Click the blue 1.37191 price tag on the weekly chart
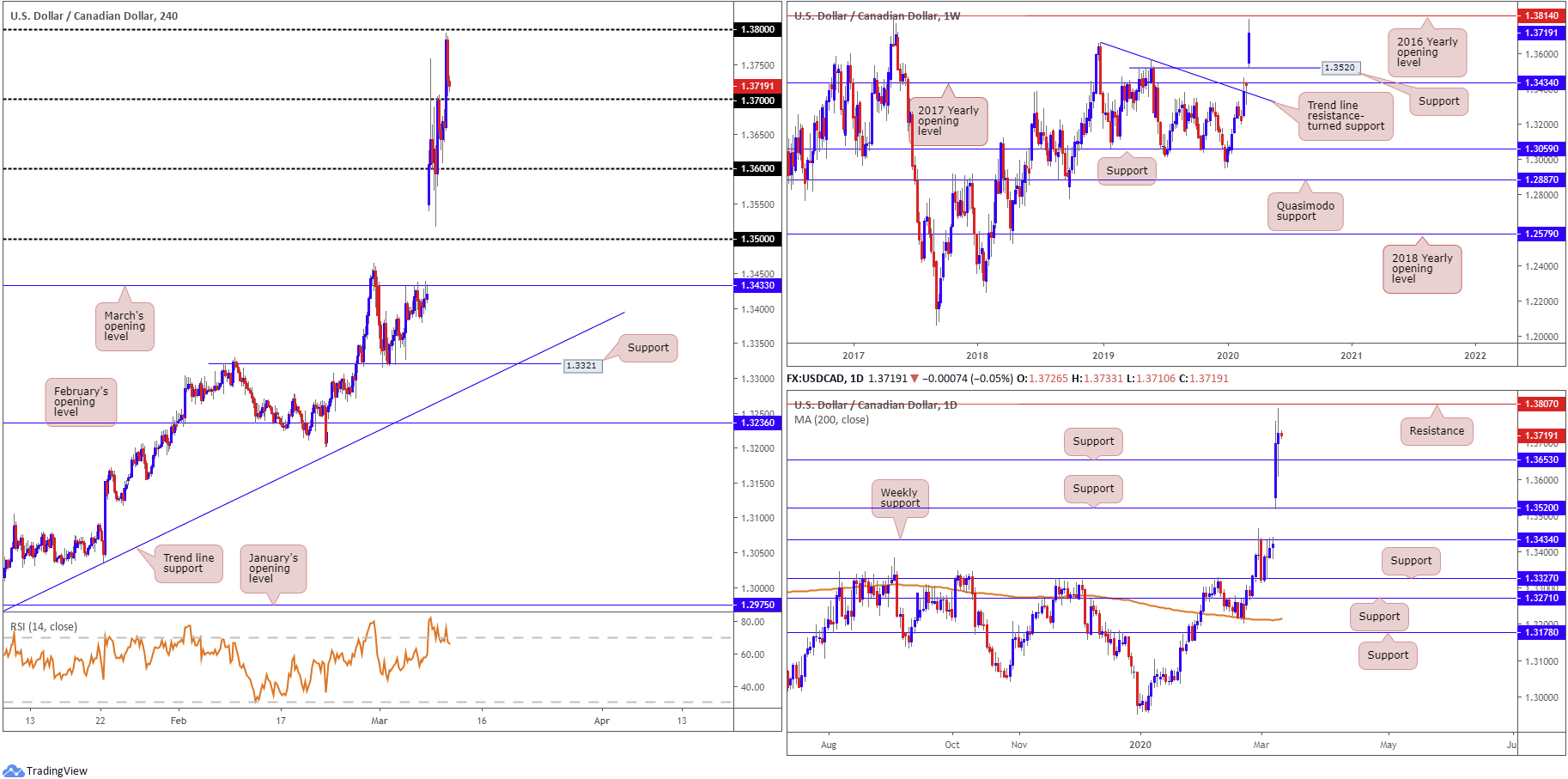 coord(1541,33)
